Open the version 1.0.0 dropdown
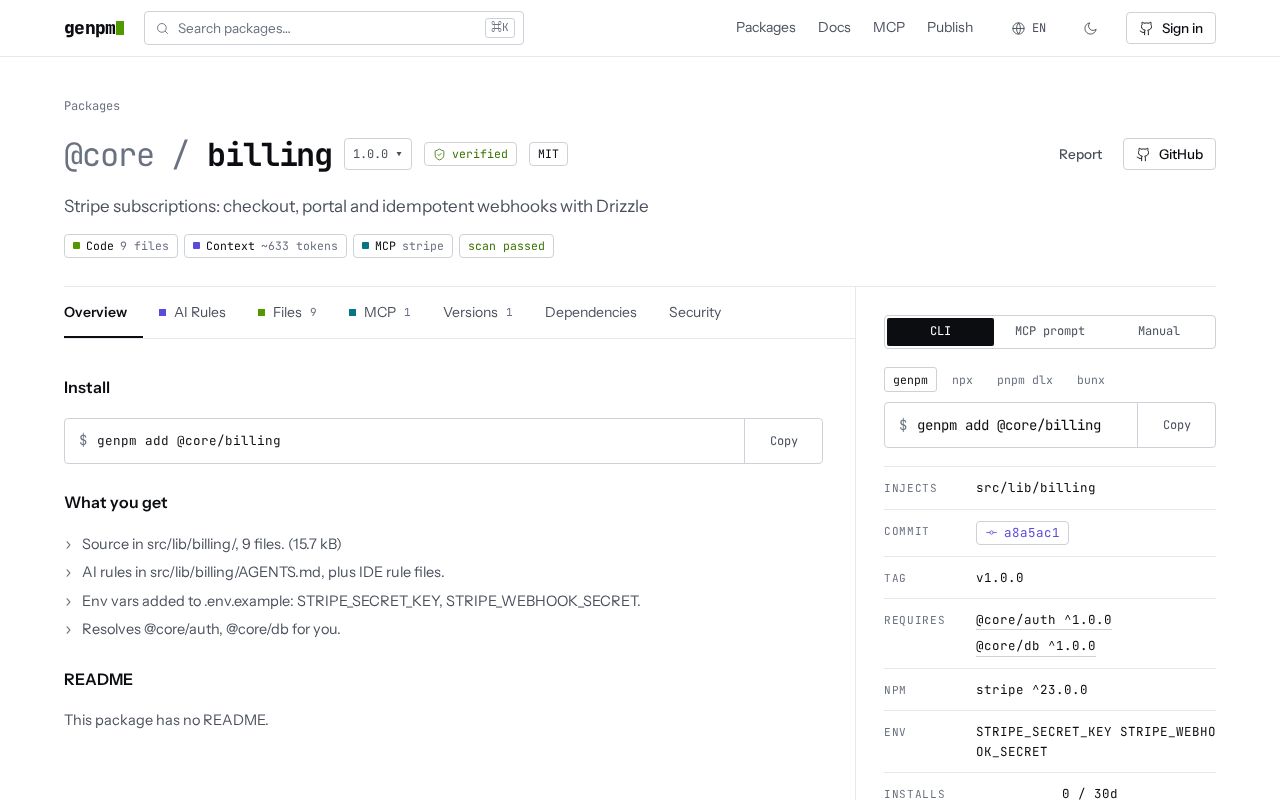The width and height of the screenshot is (1280, 800). (378, 154)
